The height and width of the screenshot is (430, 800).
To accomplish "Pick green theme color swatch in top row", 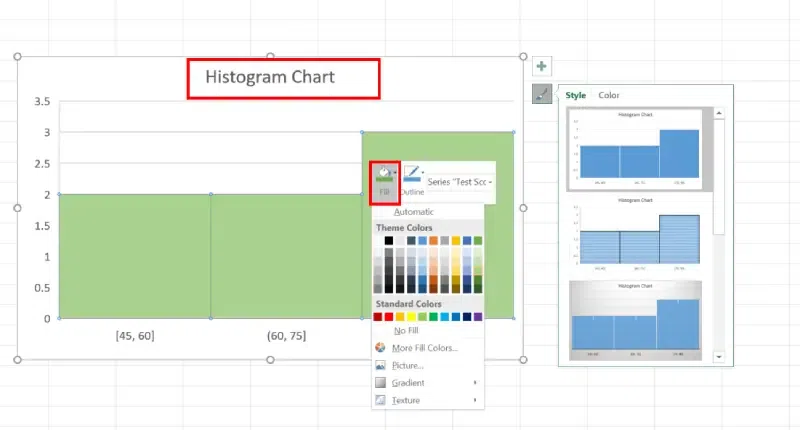I will (478, 240).
